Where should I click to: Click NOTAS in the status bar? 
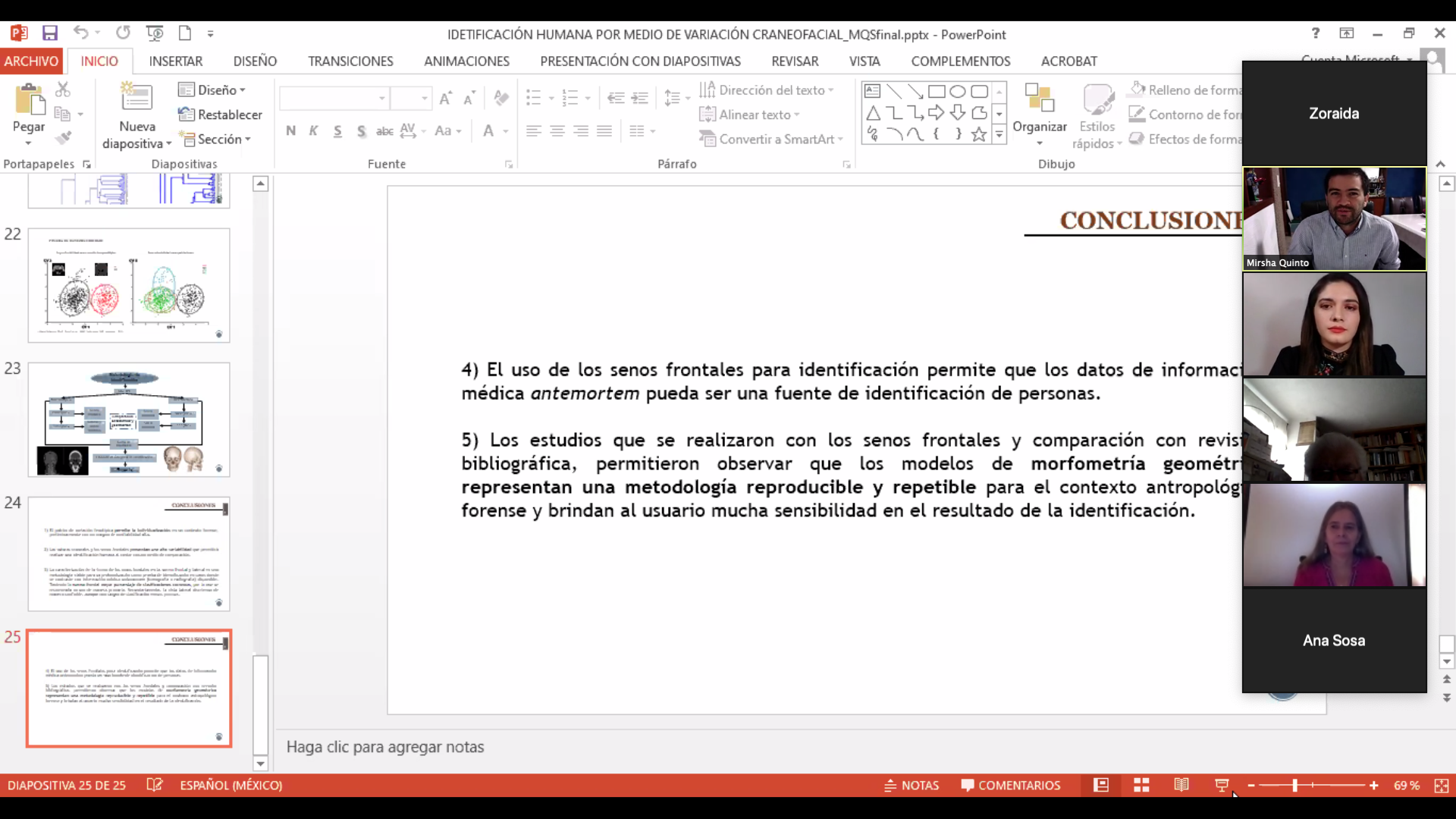[912, 785]
